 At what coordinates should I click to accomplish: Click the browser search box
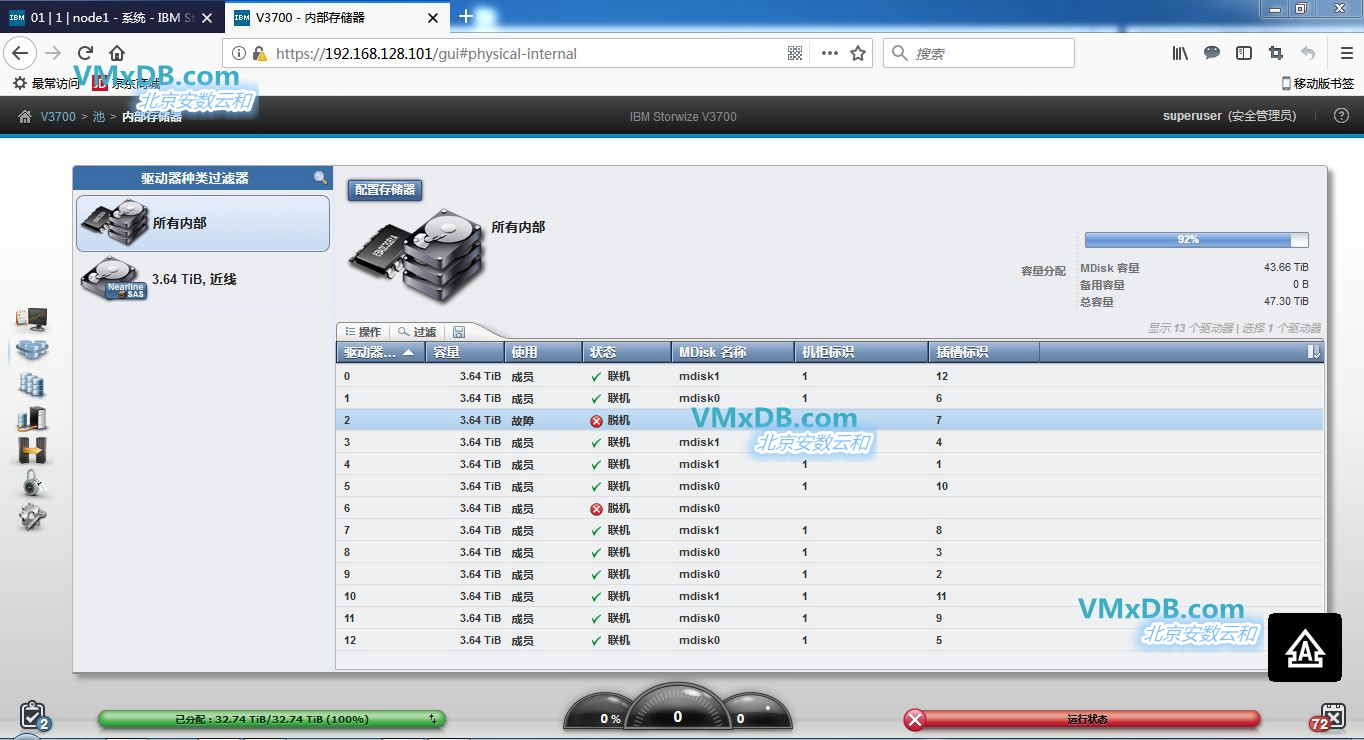(978, 53)
